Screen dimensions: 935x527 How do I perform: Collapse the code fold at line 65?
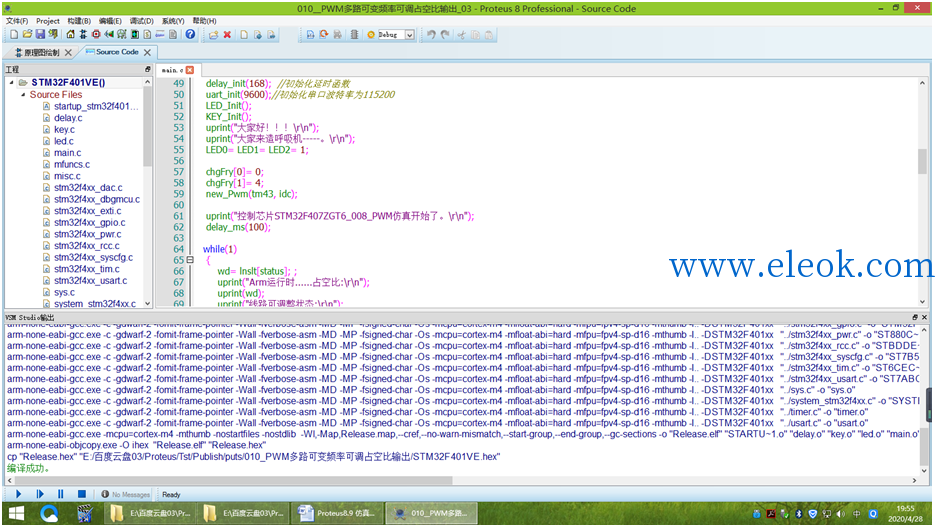[190, 260]
